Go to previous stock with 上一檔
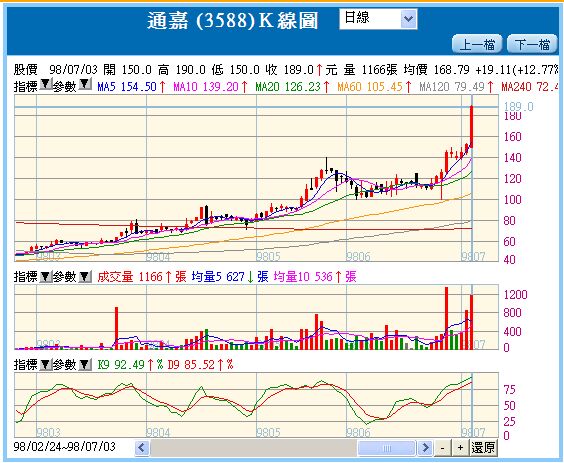Screen dimensions: 564x463 [477, 44]
